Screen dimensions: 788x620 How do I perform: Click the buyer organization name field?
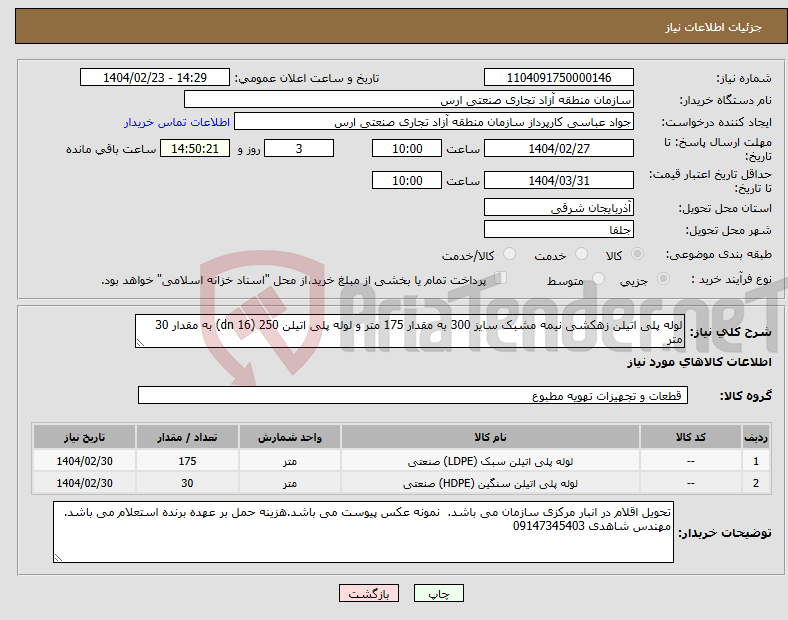409,99
